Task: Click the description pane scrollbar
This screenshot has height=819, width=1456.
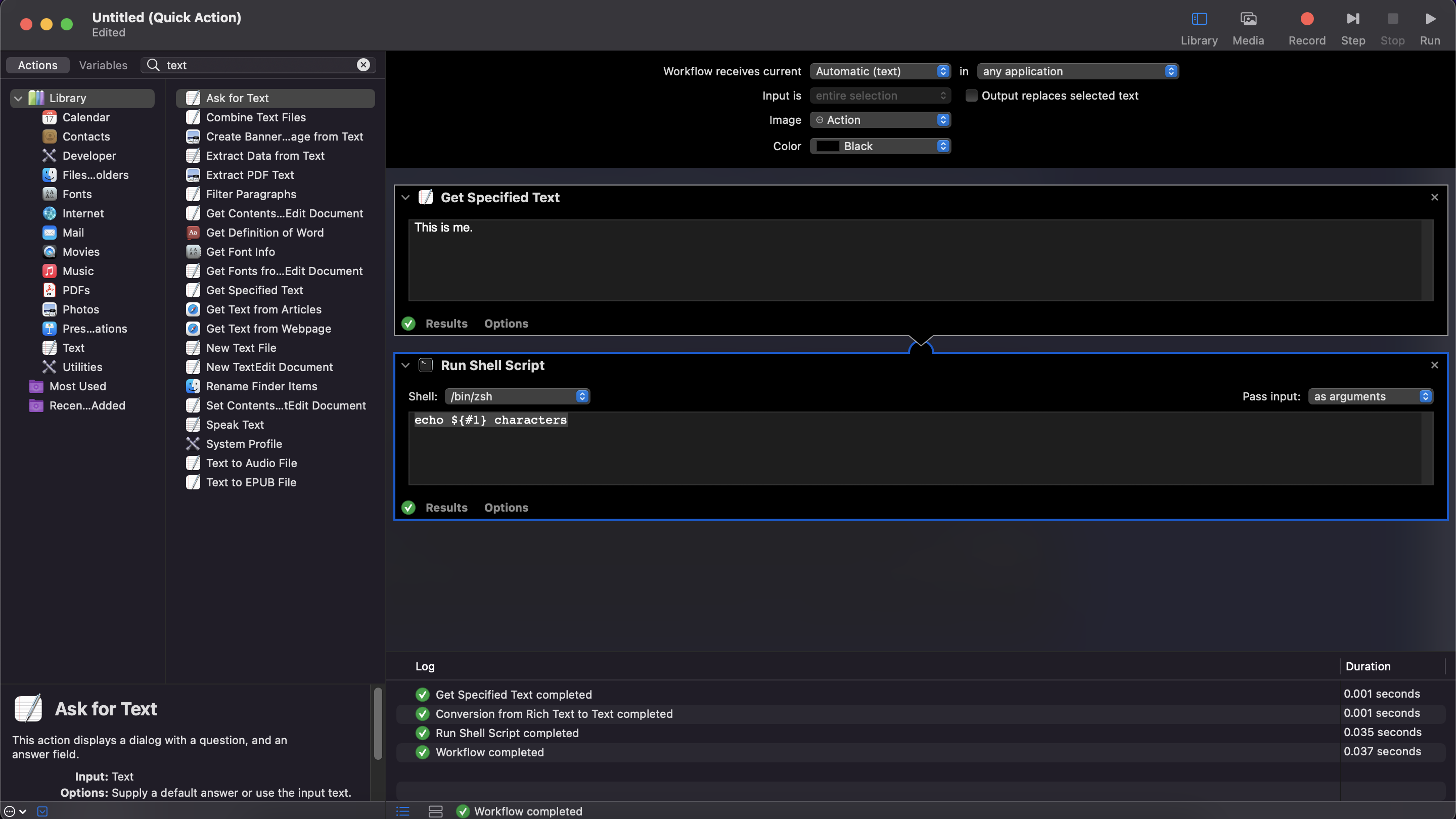Action: coord(378,723)
